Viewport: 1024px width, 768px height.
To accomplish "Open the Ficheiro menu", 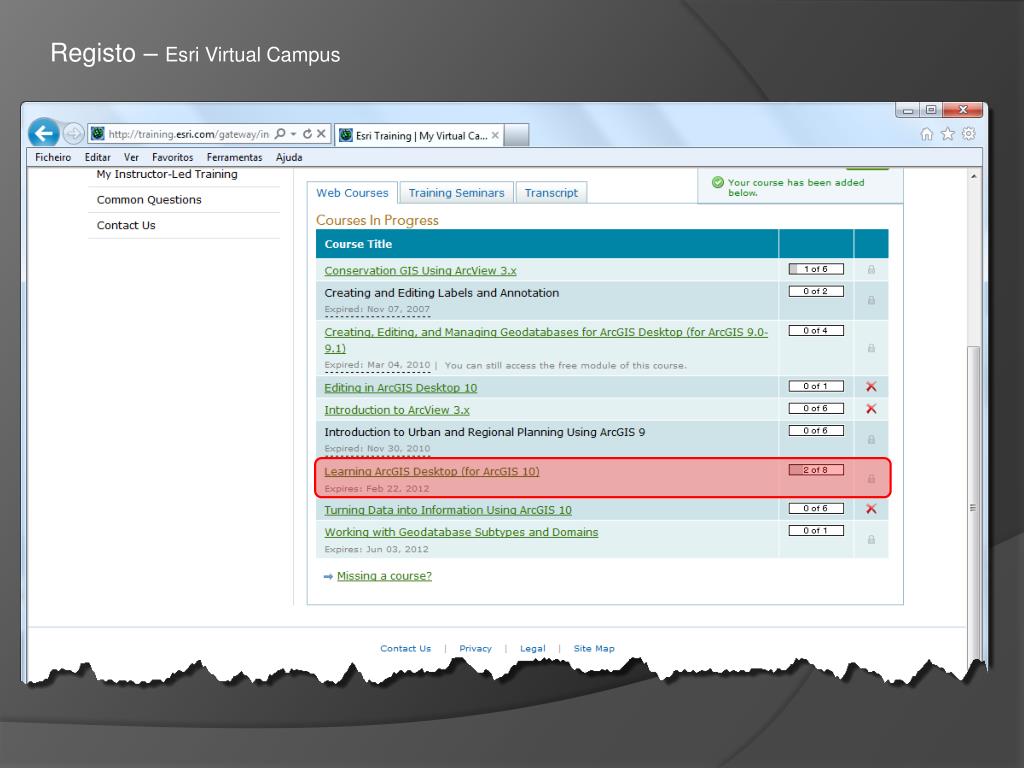I will pyautogui.click(x=53, y=157).
